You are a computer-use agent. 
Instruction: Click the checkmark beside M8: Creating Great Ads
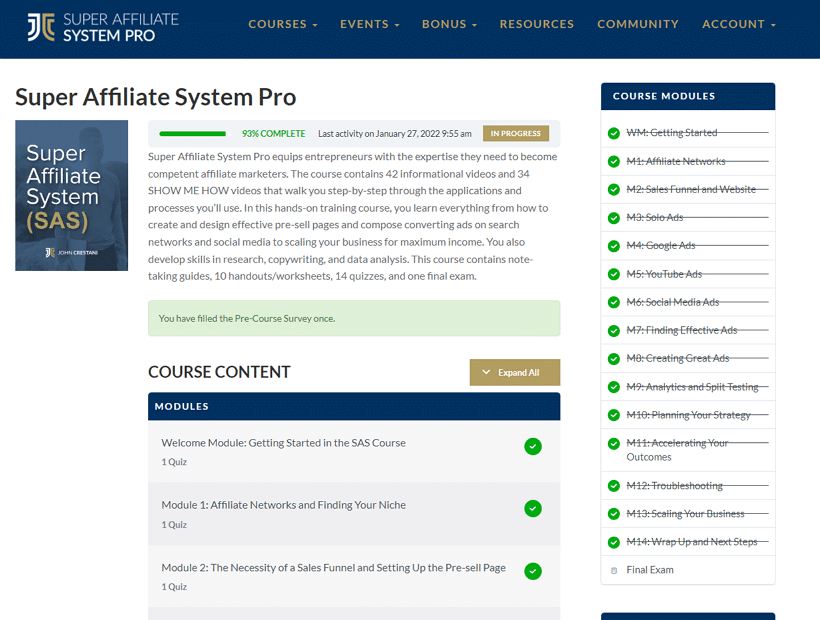(614, 359)
